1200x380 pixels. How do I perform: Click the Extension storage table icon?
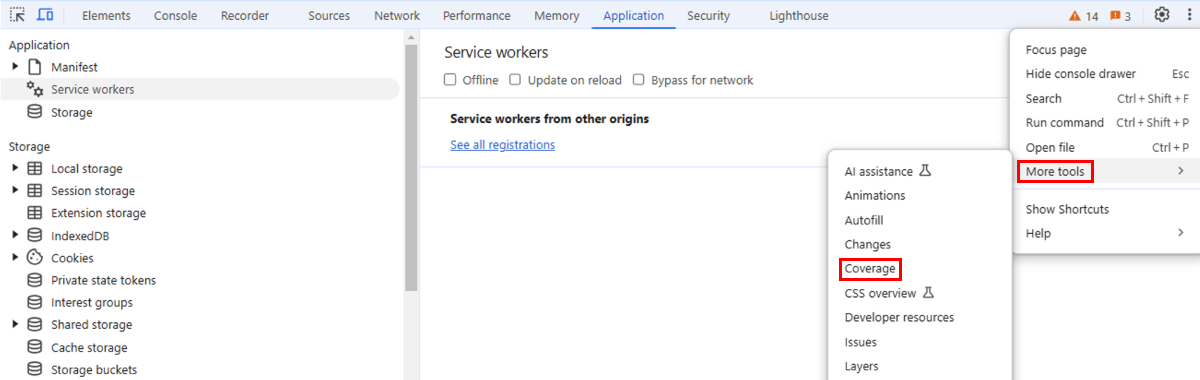click(35, 213)
